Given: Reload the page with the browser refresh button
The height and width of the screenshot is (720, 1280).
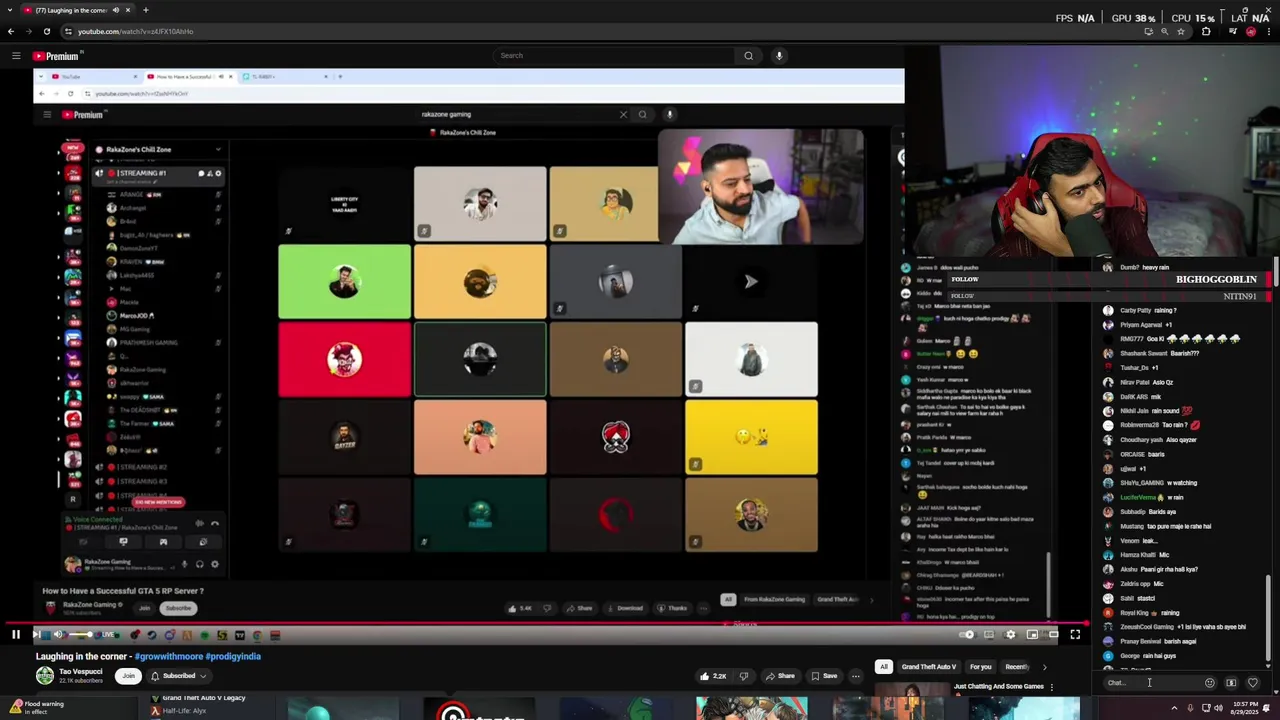Looking at the screenshot, I should pos(46,31).
